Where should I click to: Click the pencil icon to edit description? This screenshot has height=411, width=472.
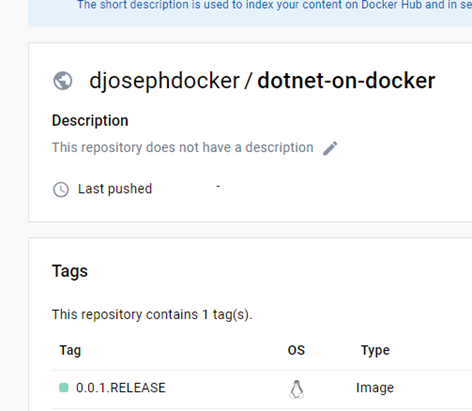330,148
